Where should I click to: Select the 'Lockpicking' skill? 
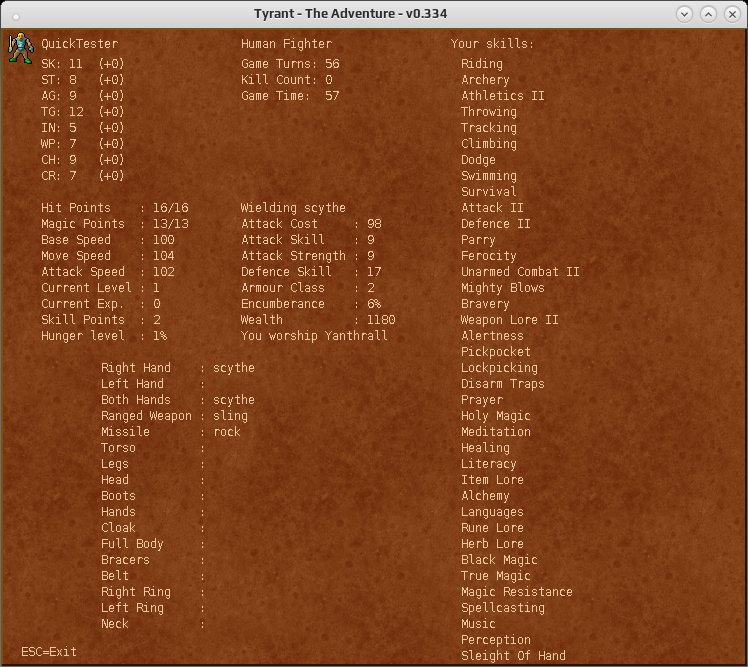[499, 368]
